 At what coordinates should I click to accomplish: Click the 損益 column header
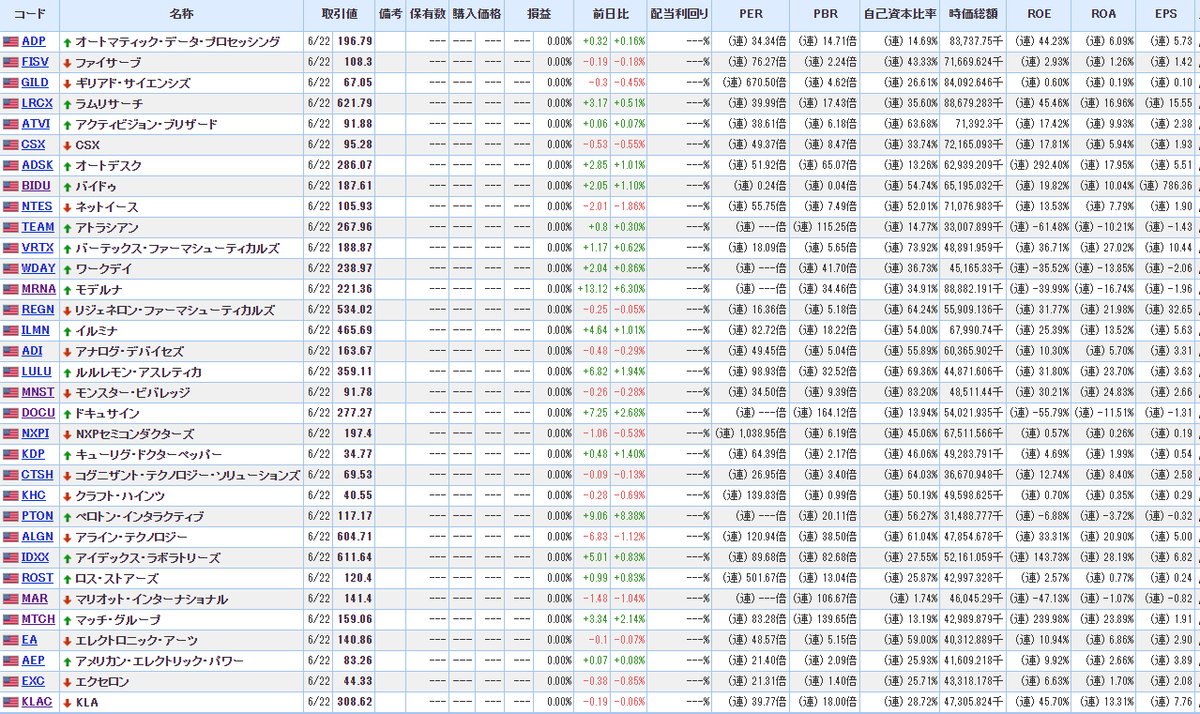pyautogui.click(x=538, y=15)
